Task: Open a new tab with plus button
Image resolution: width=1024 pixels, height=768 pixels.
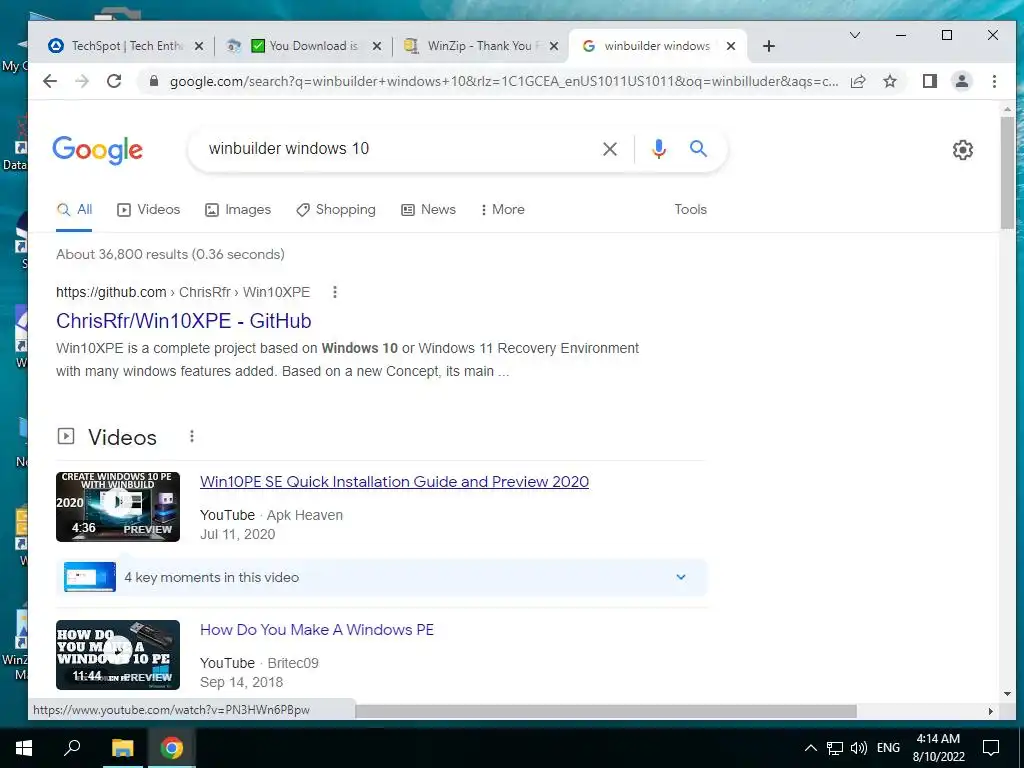Action: [769, 46]
